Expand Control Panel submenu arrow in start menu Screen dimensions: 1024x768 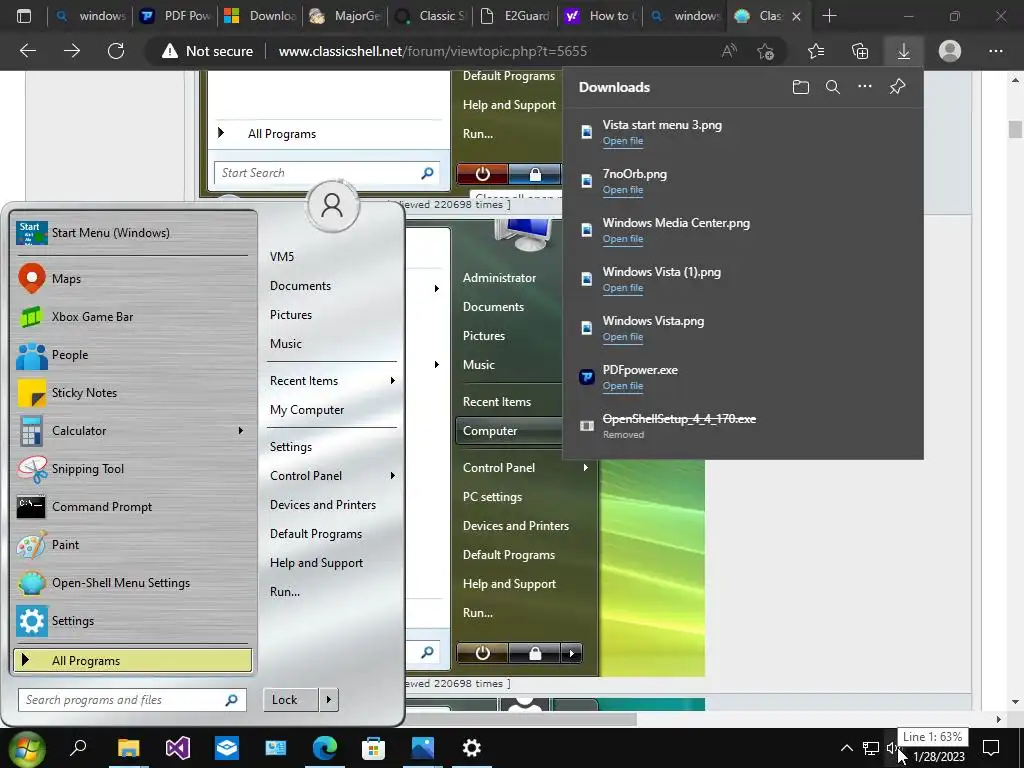(x=392, y=475)
